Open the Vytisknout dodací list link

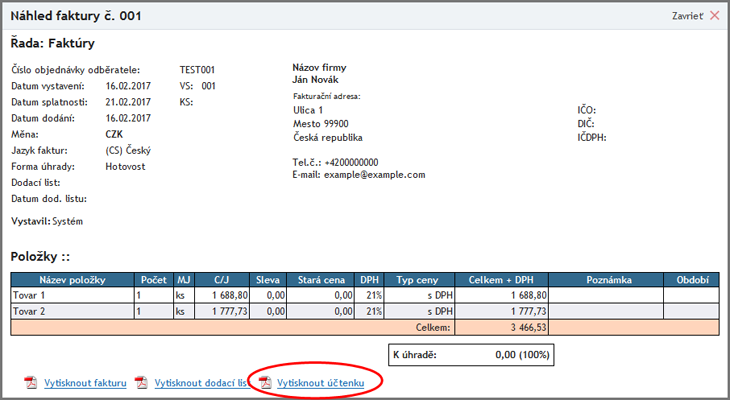coord(198,383)
